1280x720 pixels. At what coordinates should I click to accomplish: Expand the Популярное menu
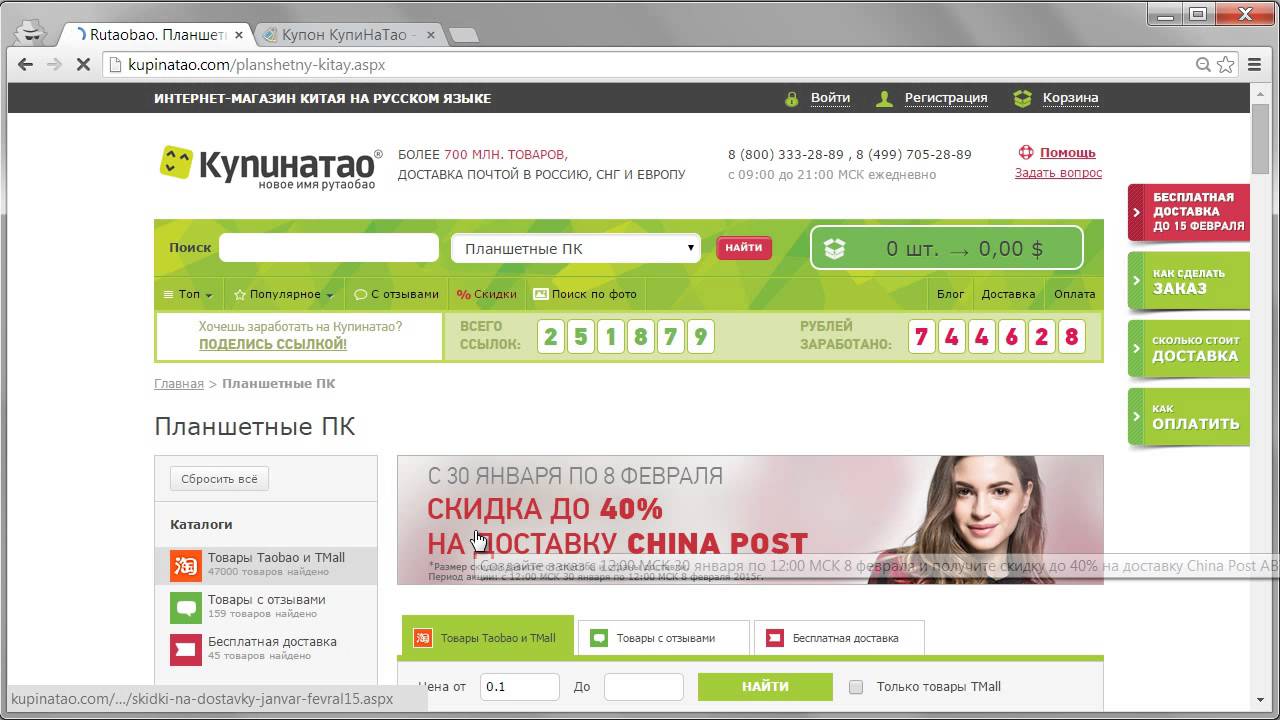tap(283, 294)
